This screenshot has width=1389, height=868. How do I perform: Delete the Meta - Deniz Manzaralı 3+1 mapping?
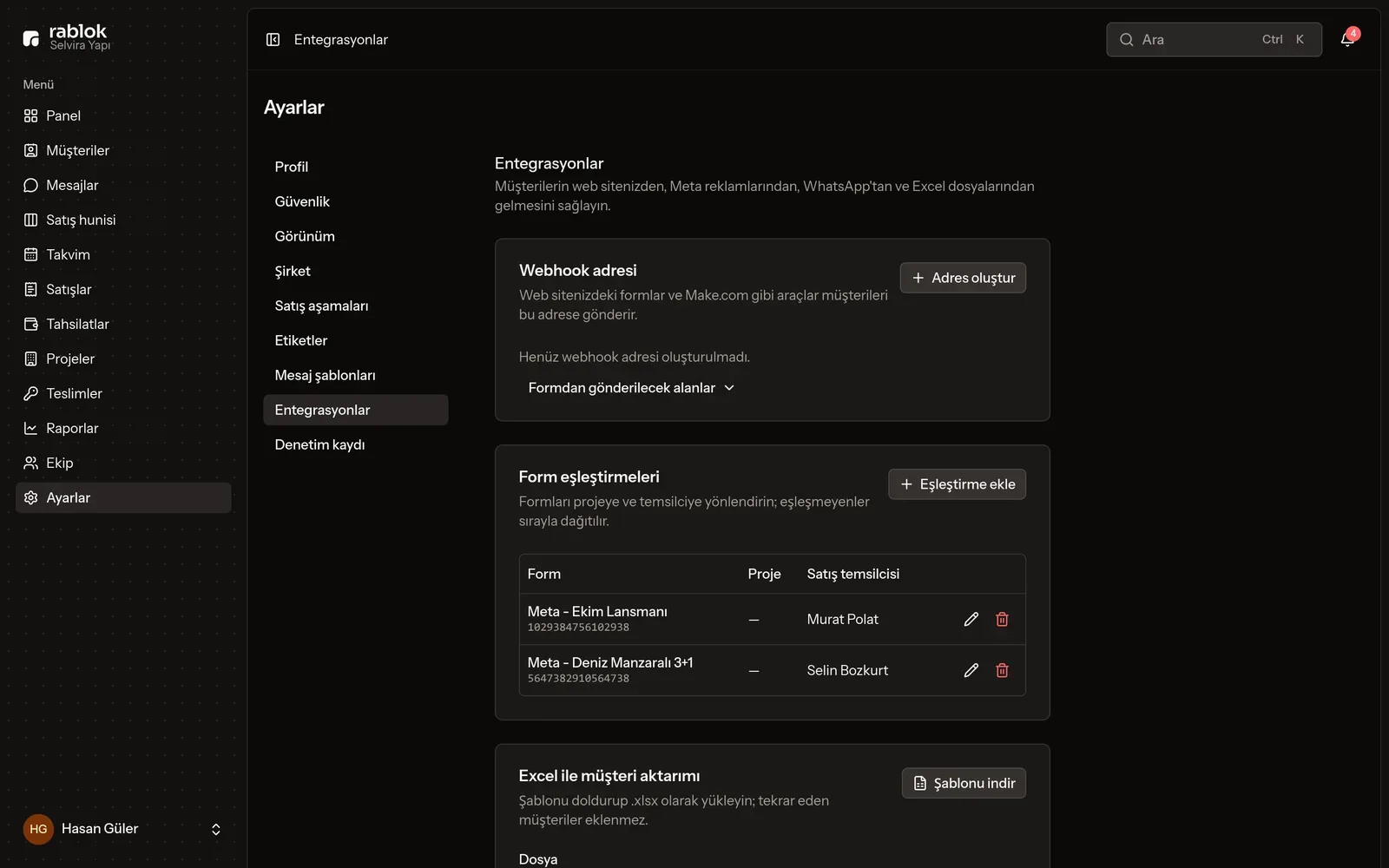click(x=1002, y=670)
